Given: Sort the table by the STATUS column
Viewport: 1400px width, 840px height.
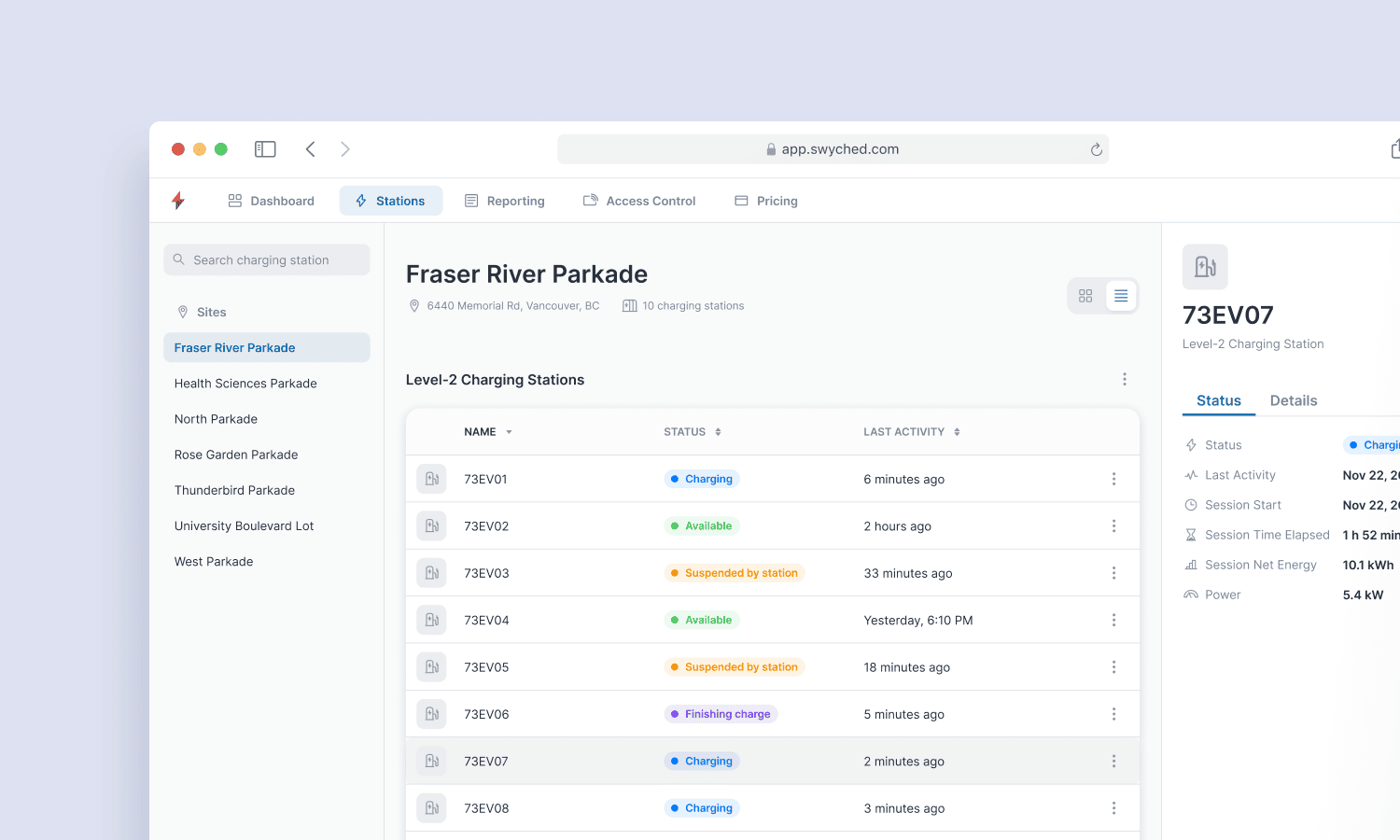Looking at the screenshot, I should point(693,432).
